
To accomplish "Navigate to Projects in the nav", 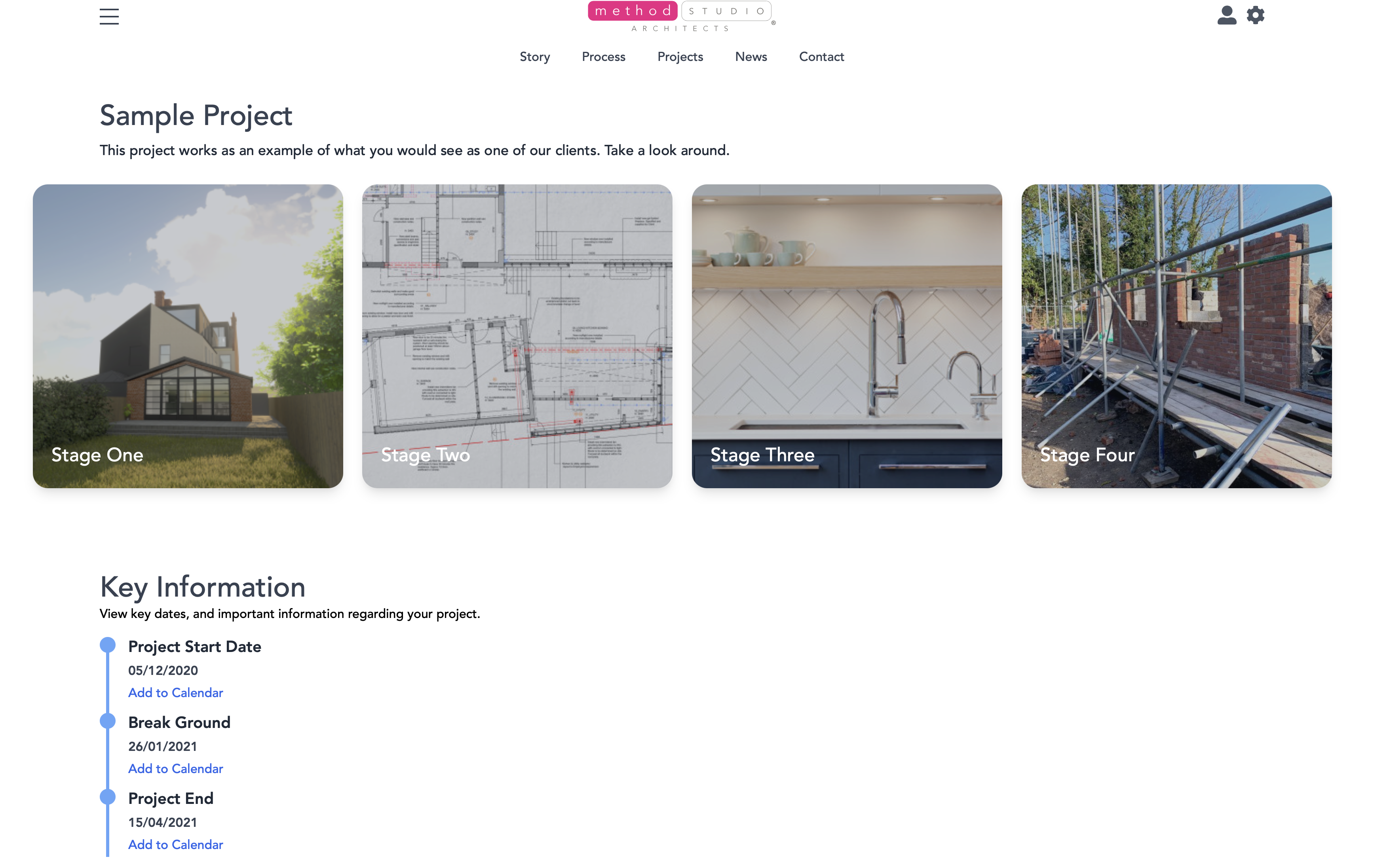I will 680,57.
